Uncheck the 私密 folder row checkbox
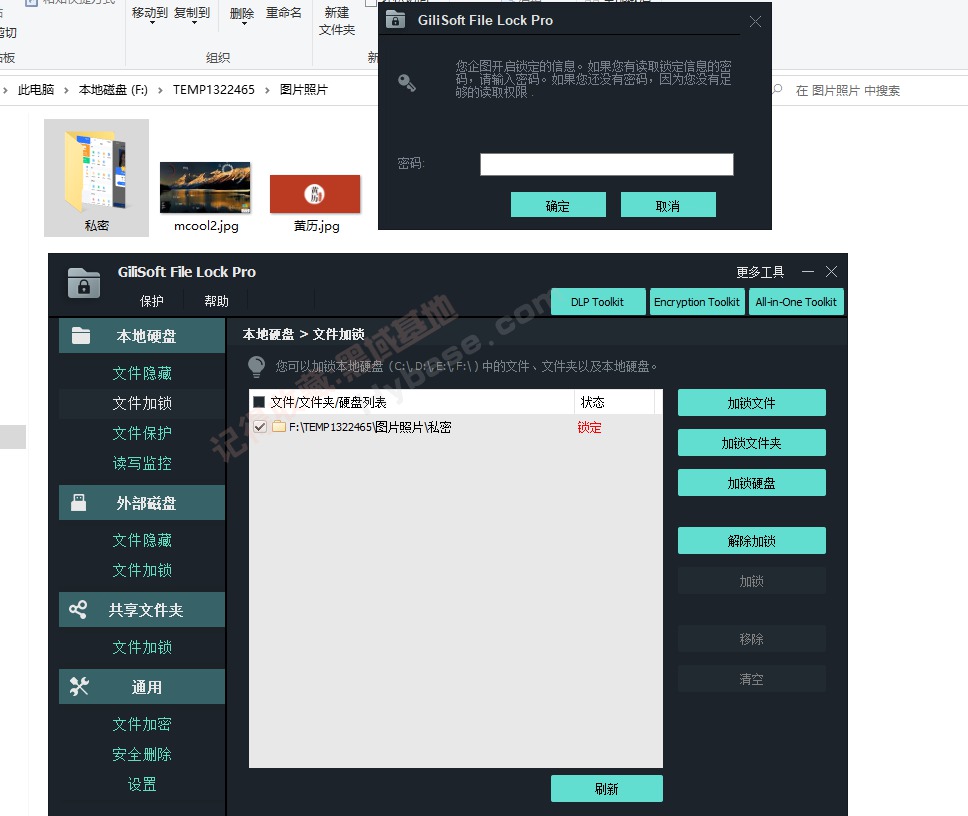 pyautogui.click(x=260, y=427)
